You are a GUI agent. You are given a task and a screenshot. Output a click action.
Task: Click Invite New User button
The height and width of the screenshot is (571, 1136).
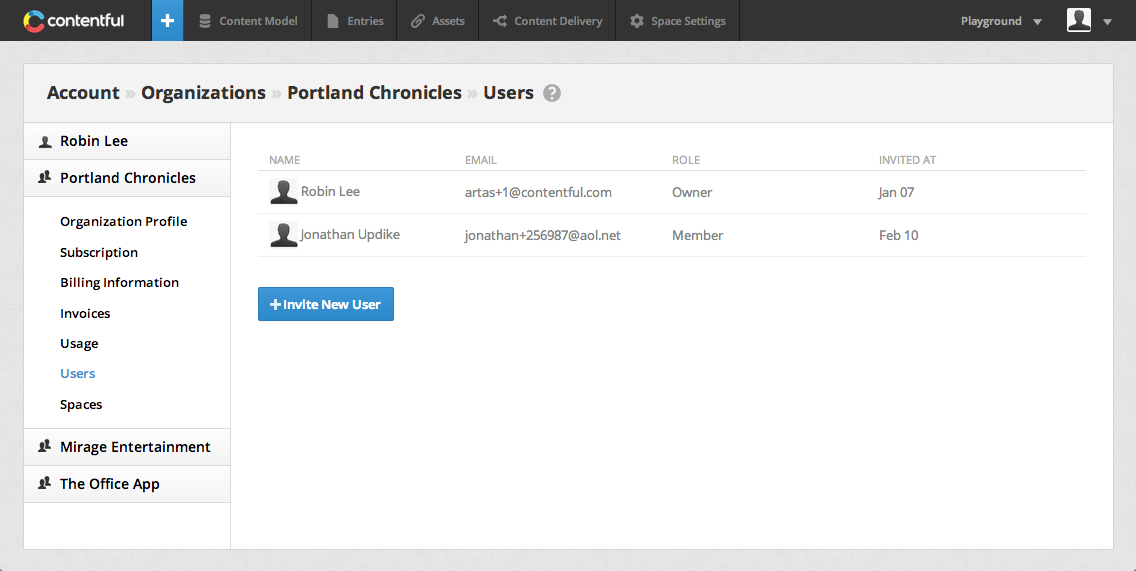325,304
